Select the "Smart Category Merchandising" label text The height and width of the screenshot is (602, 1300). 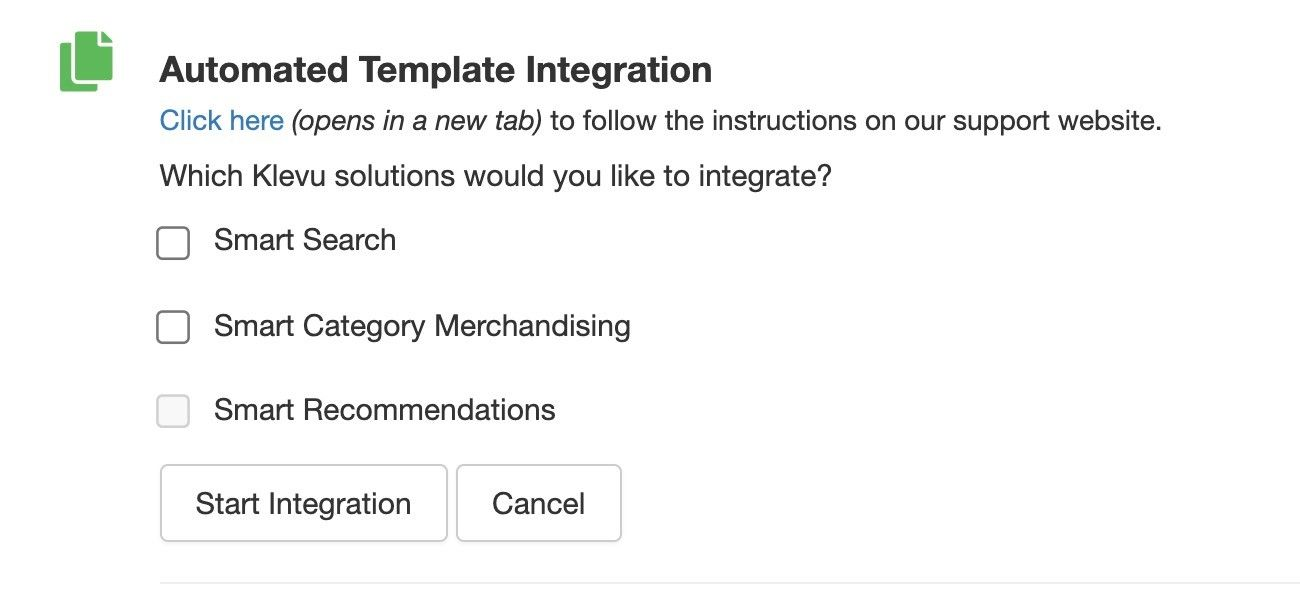(422, 326)
